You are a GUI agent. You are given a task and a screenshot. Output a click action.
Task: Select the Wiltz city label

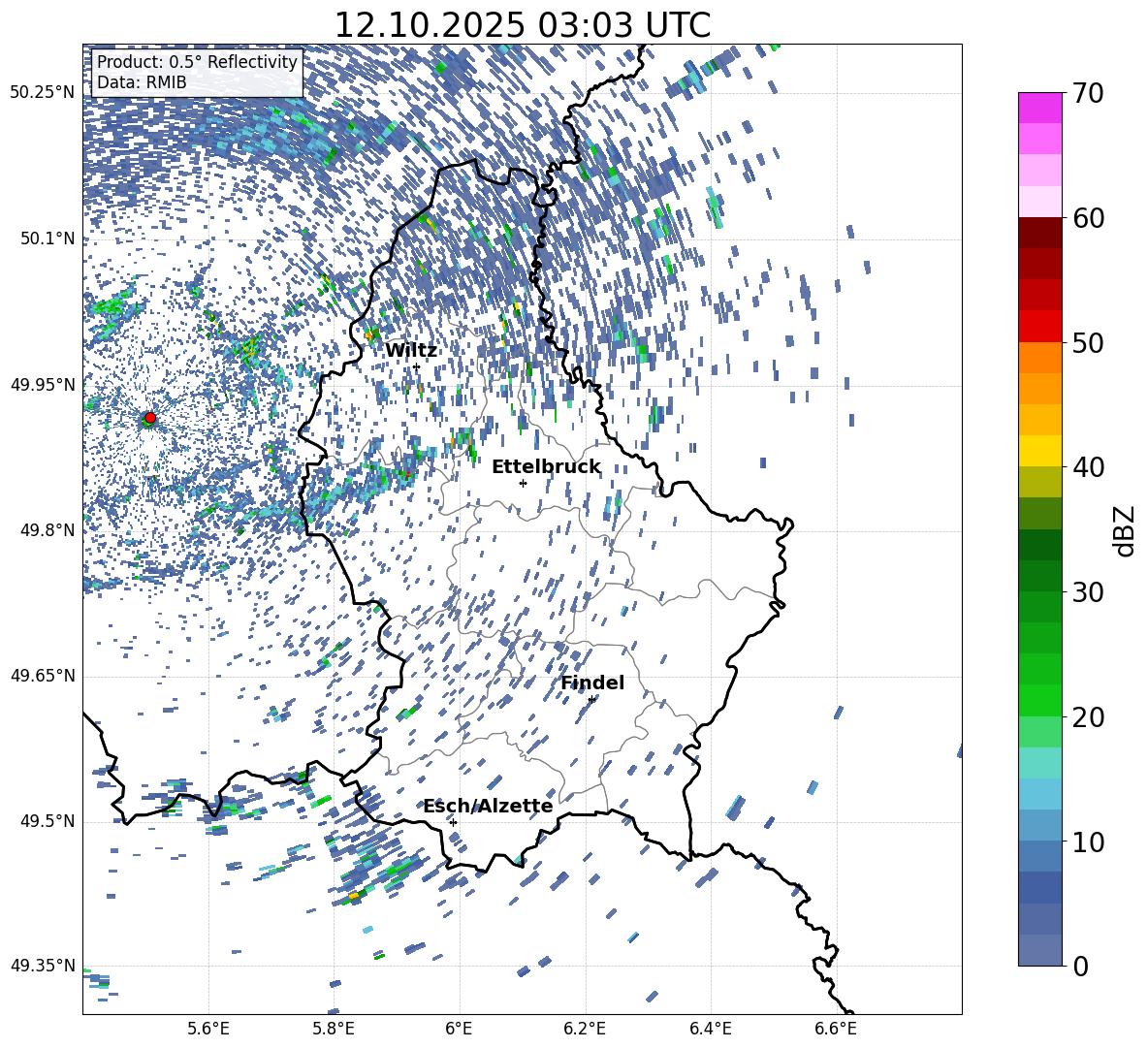(x=411, y=350)
